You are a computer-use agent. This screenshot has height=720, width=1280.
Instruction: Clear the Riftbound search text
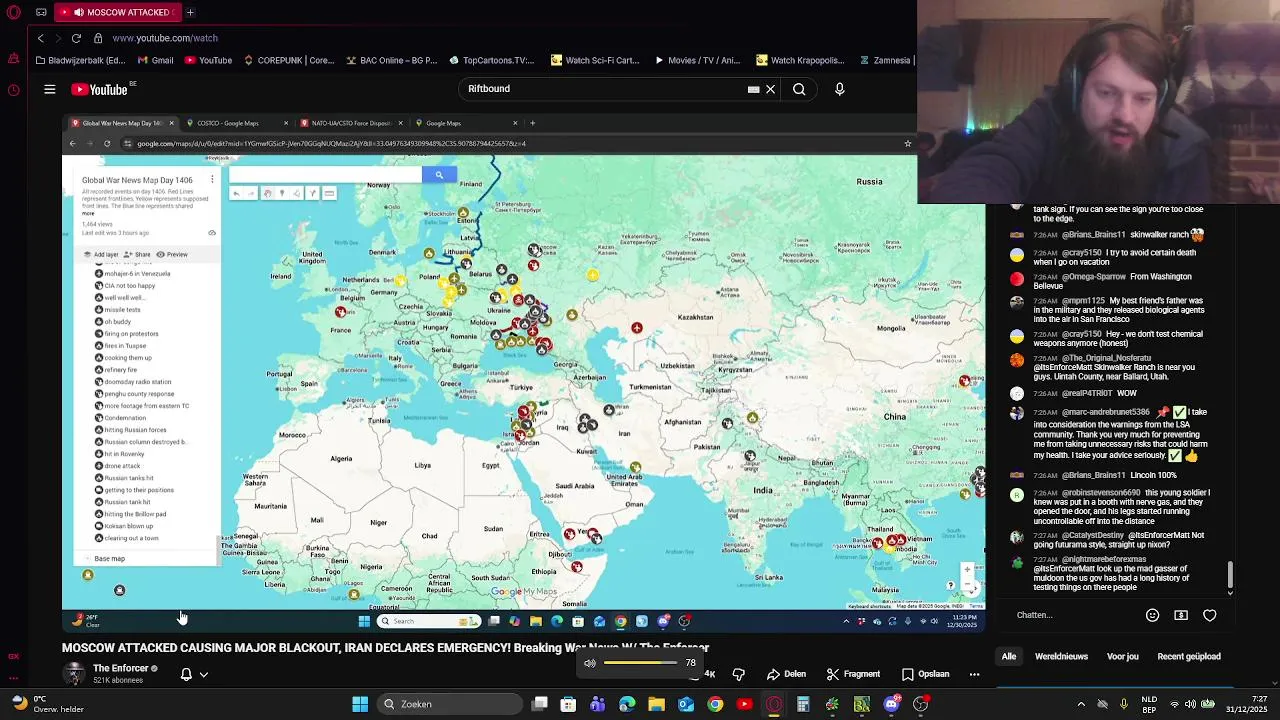pyautogui.click(x=770, y=89)
